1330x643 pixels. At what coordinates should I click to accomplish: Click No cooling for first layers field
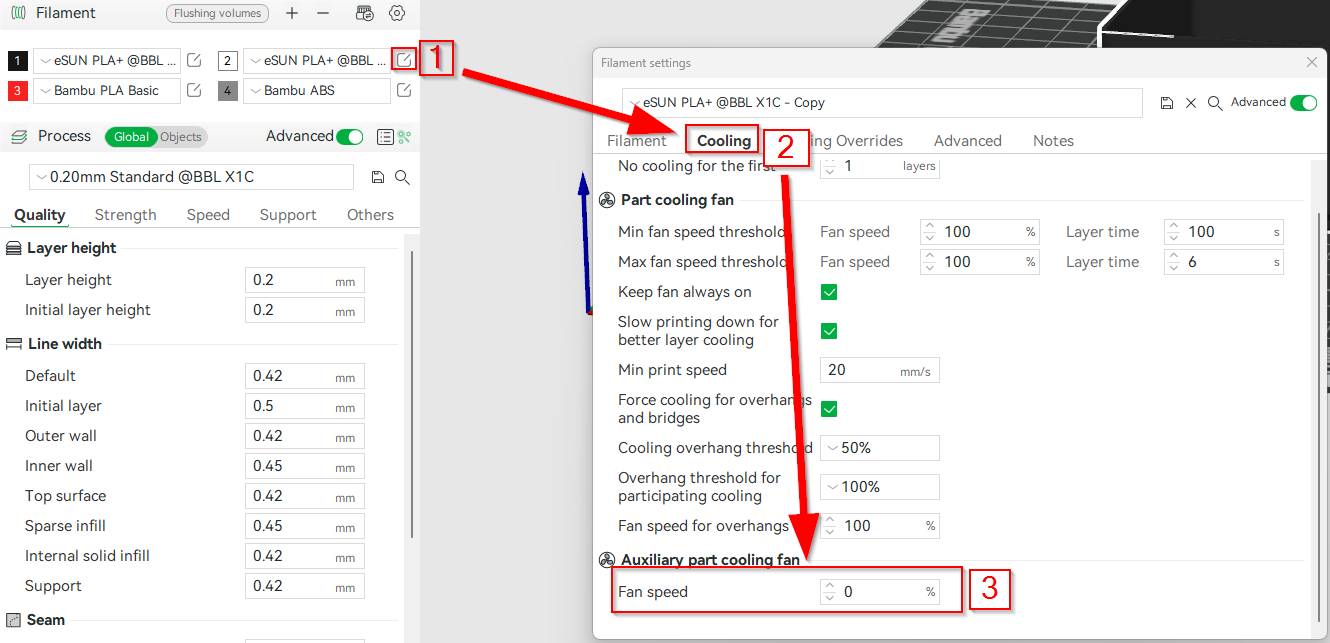tap(880, 167)
